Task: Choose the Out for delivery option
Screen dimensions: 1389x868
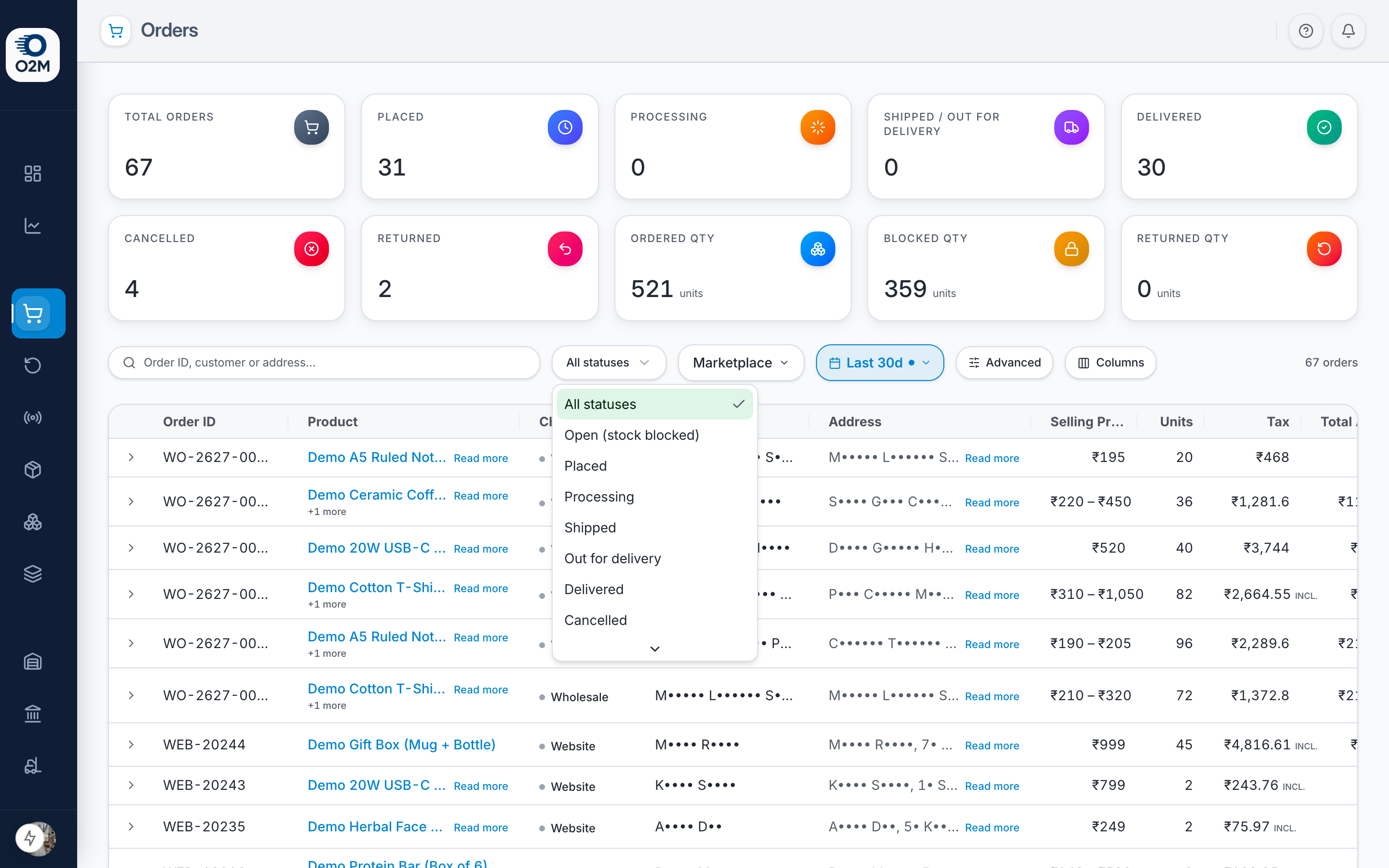Action: (655, 558)
